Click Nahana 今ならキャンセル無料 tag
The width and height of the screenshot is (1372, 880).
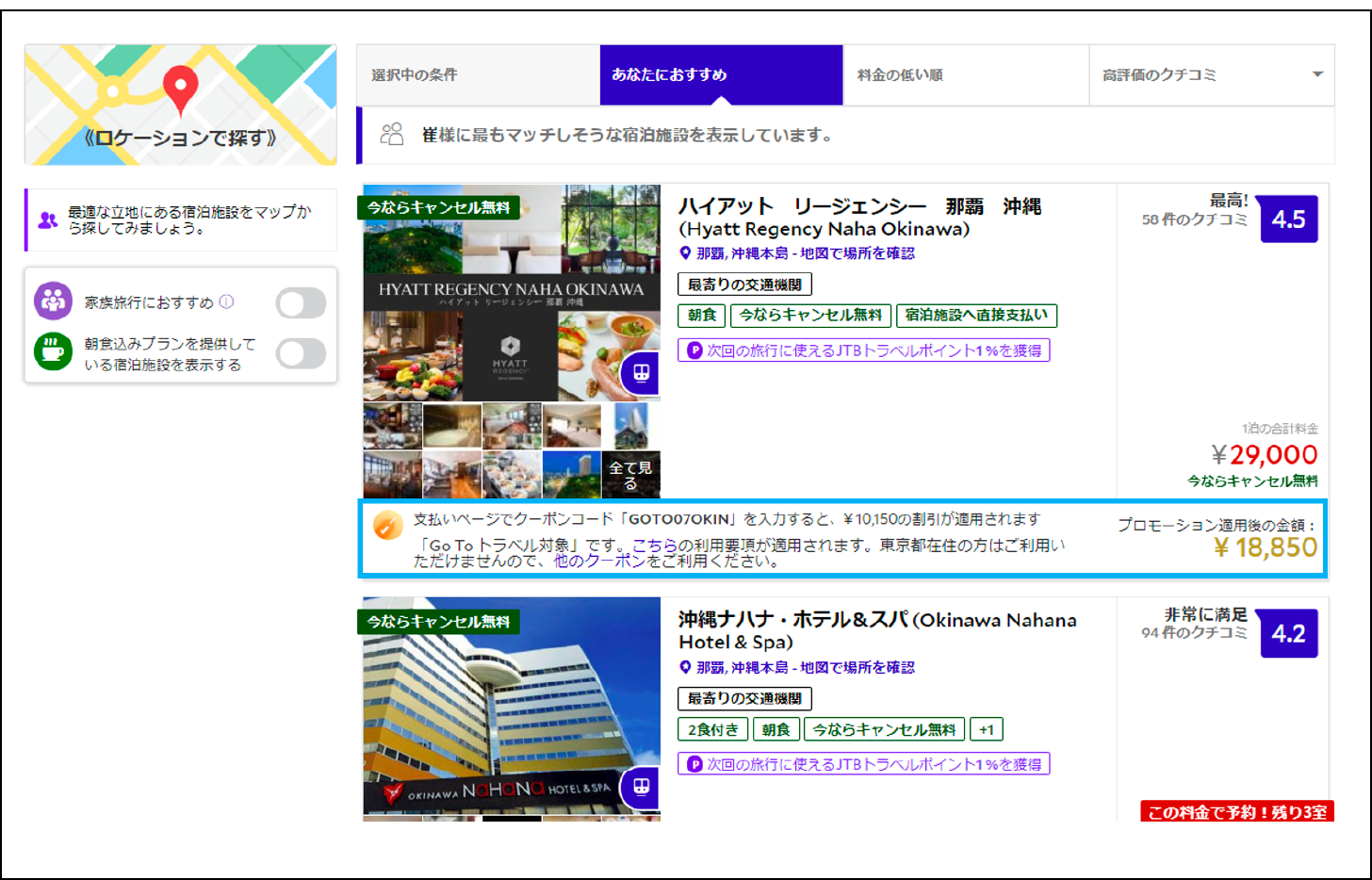(x=884, y=729)
